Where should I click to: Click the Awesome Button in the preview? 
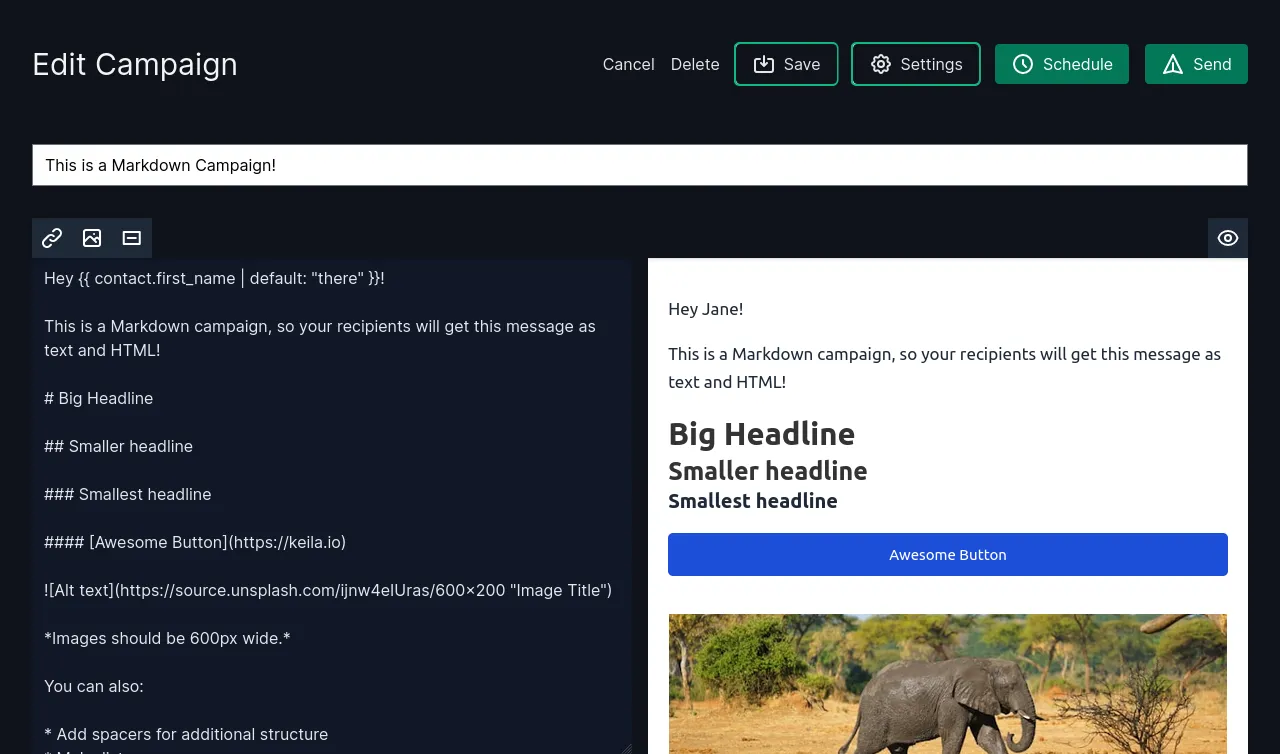948,554
